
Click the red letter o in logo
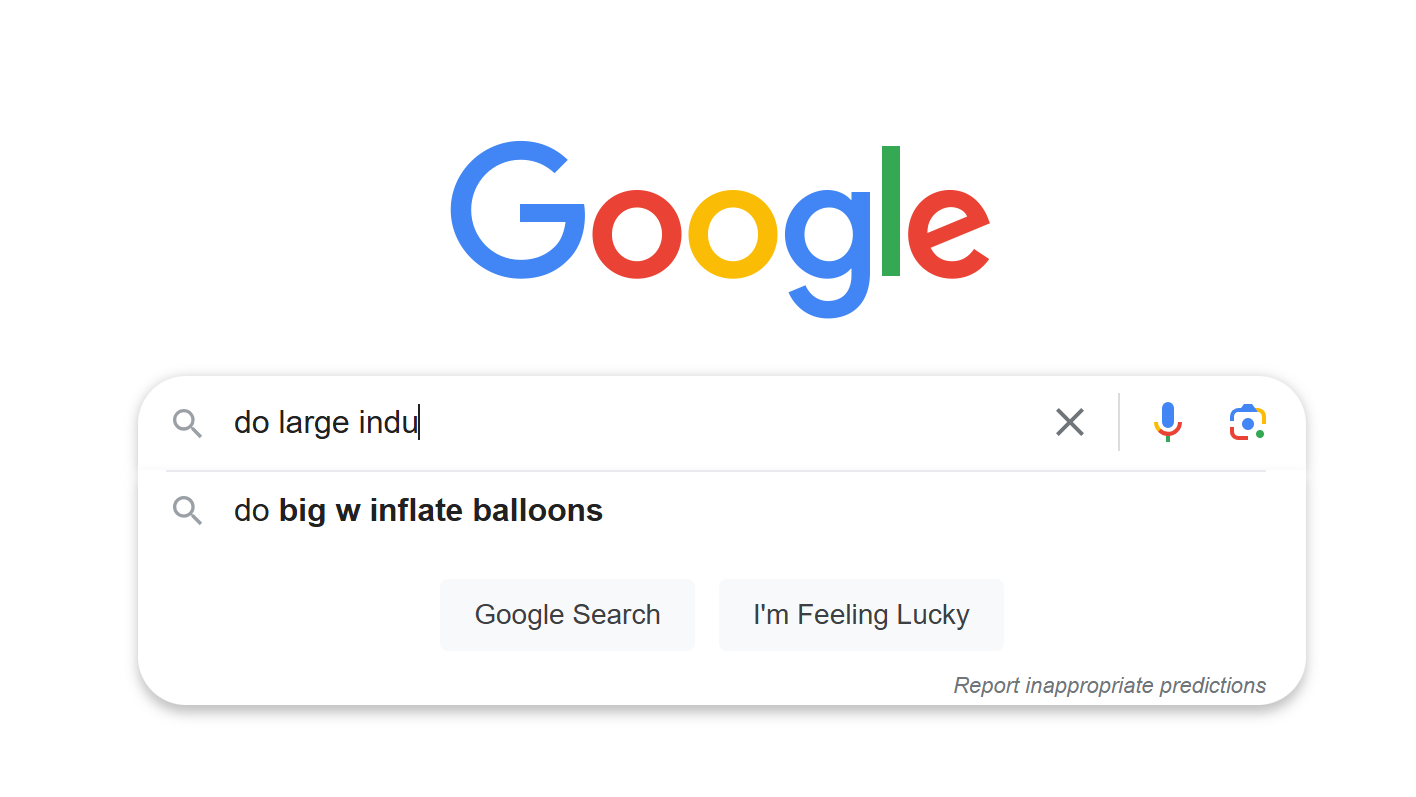point(637,234)
